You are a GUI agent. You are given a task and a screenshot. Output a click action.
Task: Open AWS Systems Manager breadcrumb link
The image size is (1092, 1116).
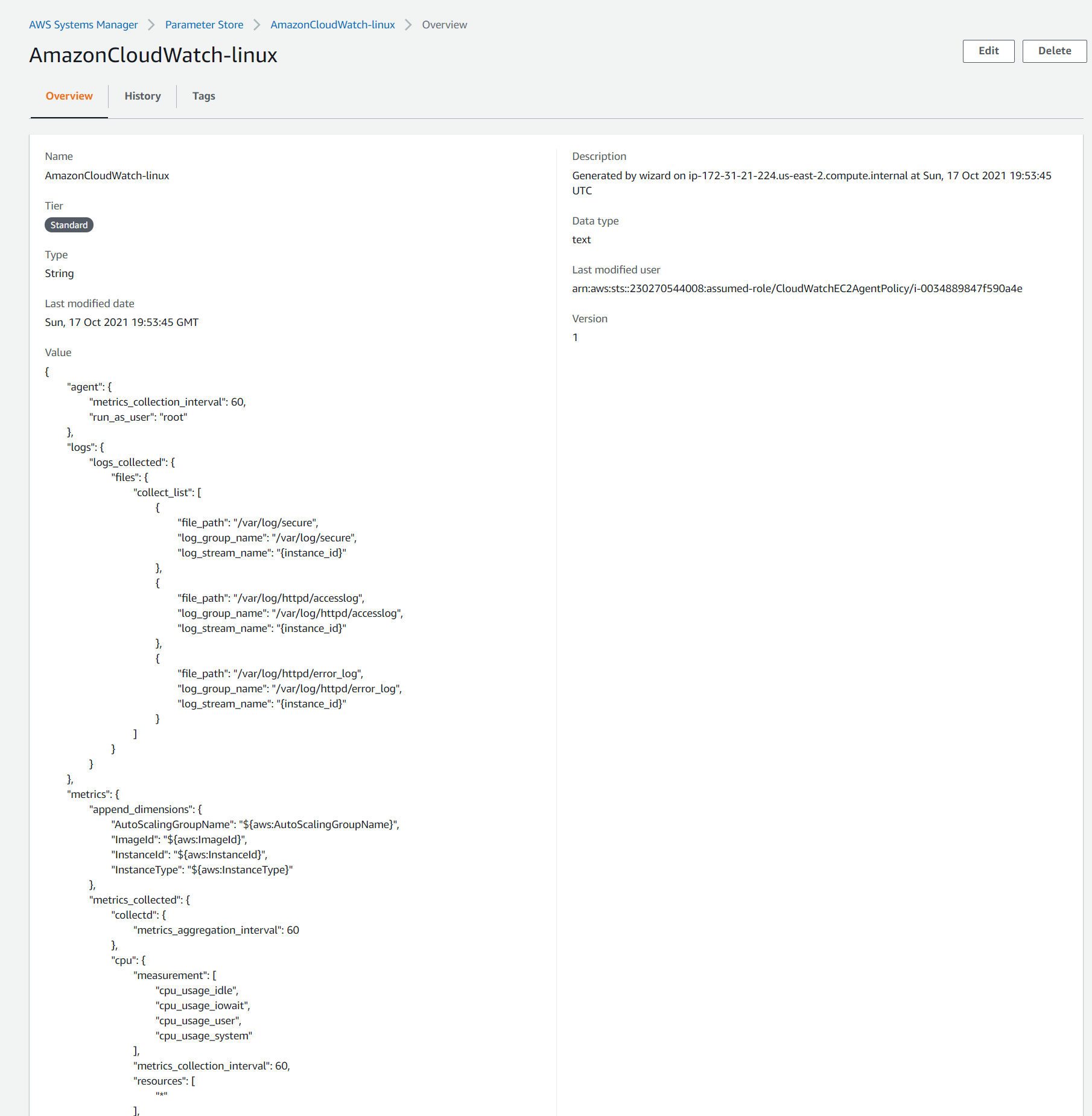tap(83, 25)
